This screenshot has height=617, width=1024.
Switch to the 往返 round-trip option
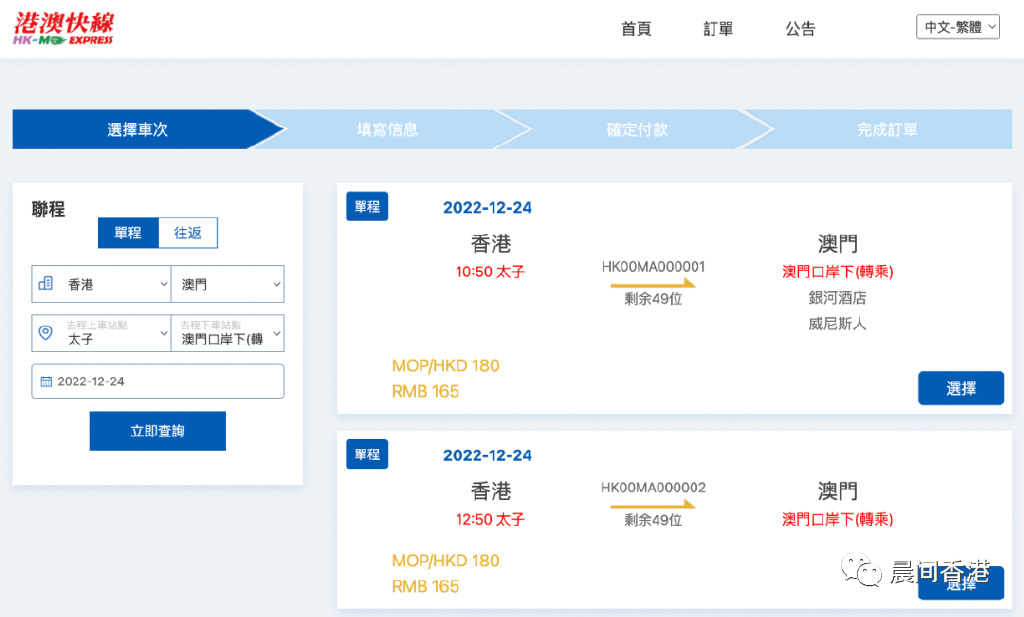tap(188, 233)
